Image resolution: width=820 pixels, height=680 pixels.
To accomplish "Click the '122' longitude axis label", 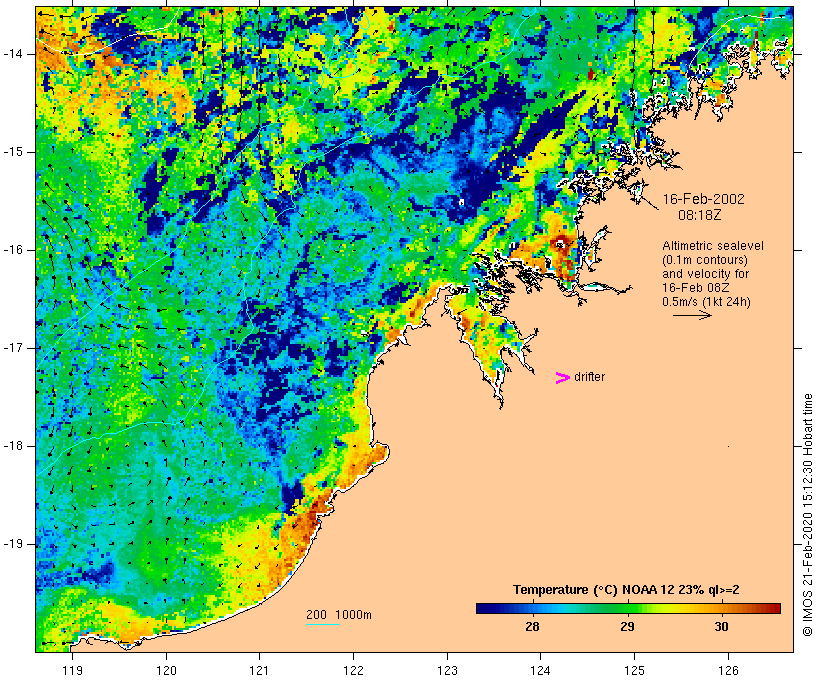I will click(x=354, y=671).
